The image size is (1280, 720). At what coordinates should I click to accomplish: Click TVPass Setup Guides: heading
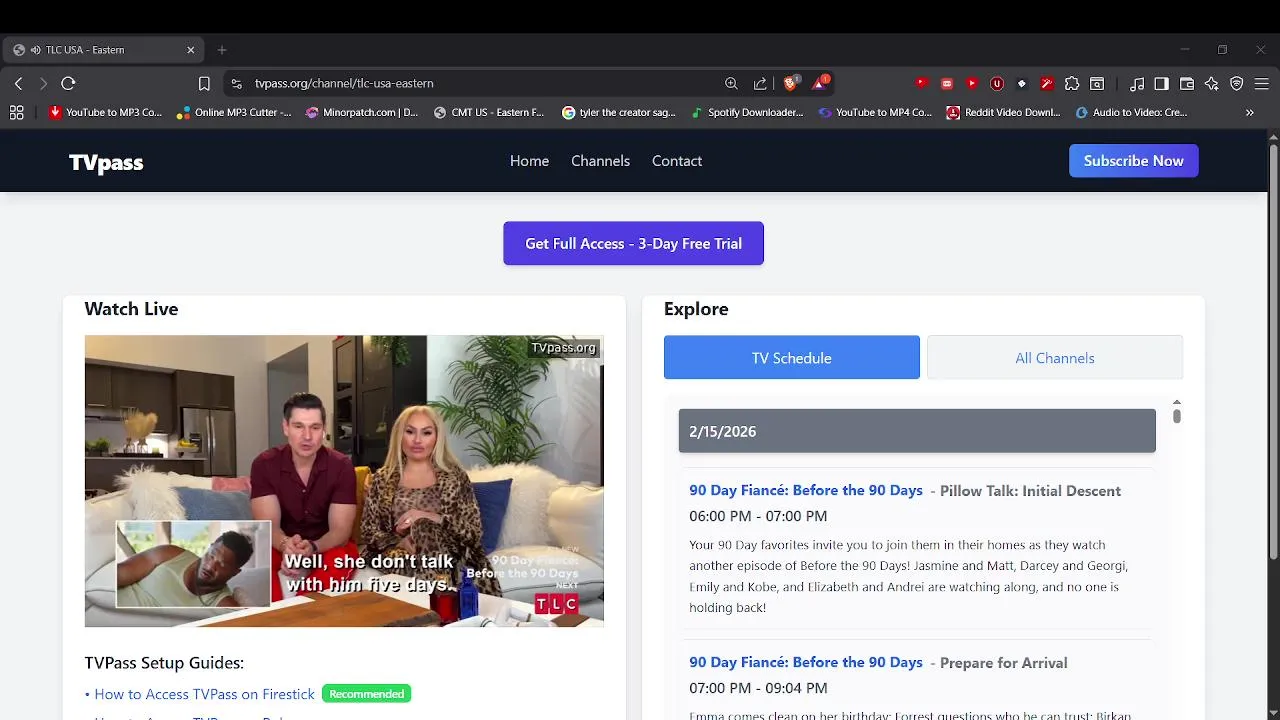pyautogui.click(x=164, y=663)
